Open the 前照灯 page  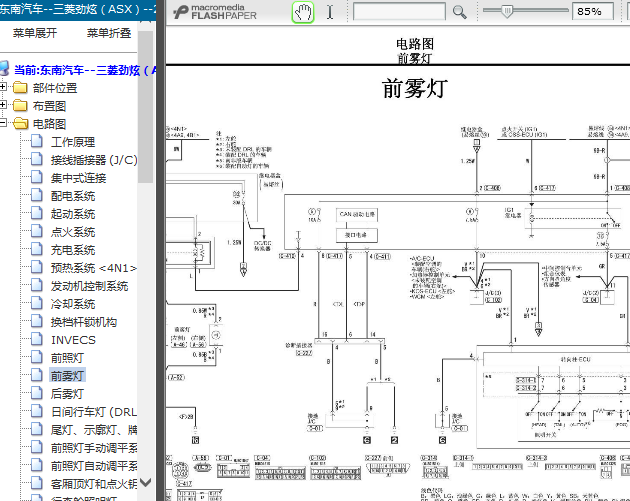point(67,358)
